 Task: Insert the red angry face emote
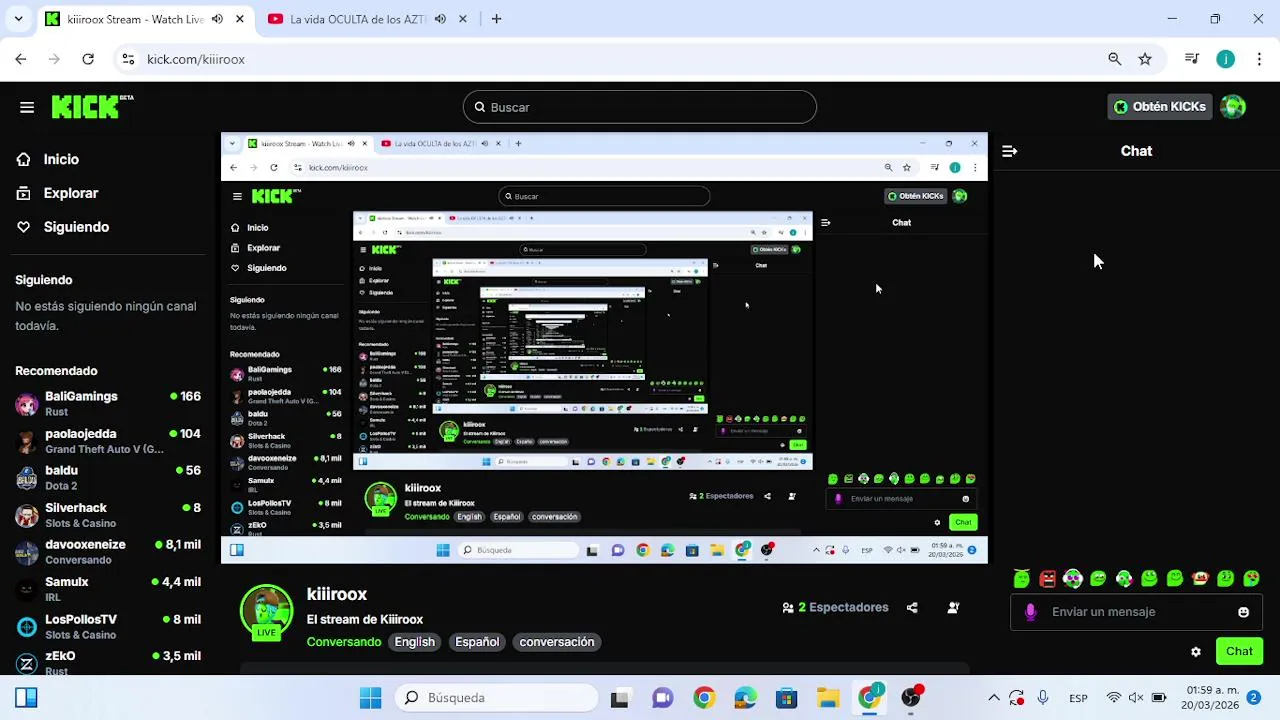coord(1047,578)
